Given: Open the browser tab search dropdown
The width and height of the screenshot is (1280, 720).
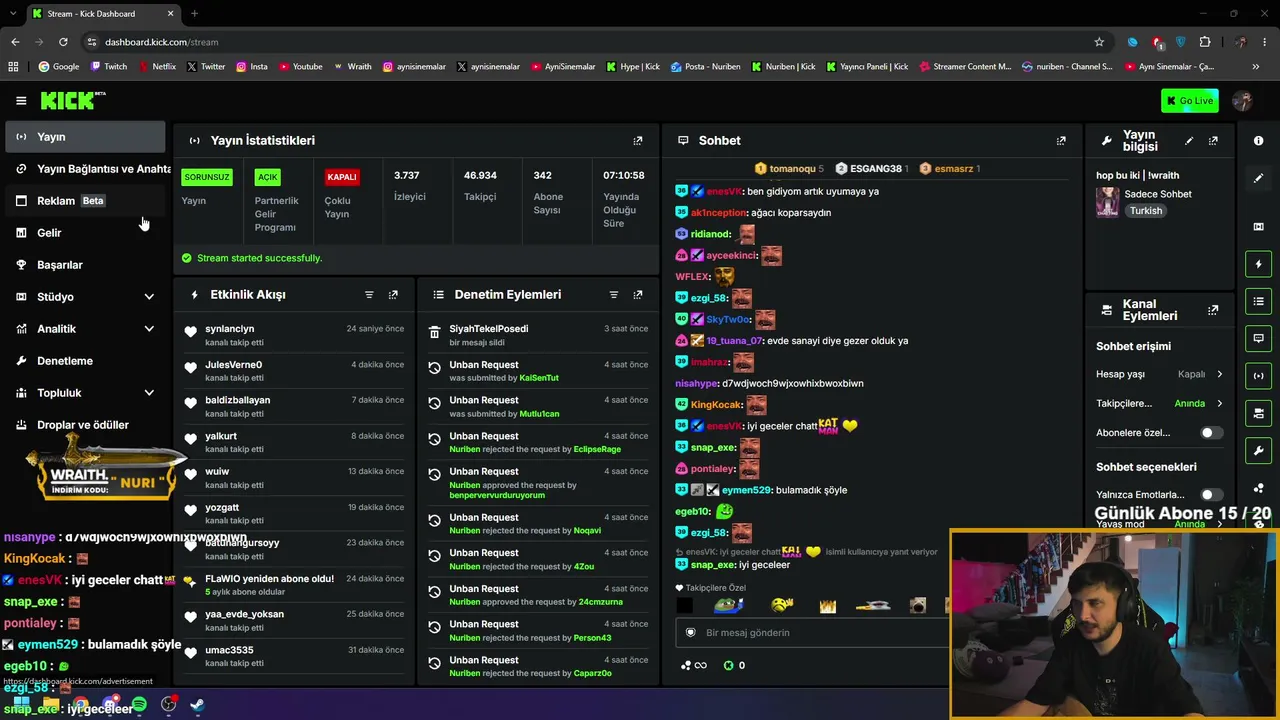Looking at the screenshot, I should [x=14, y=14].
